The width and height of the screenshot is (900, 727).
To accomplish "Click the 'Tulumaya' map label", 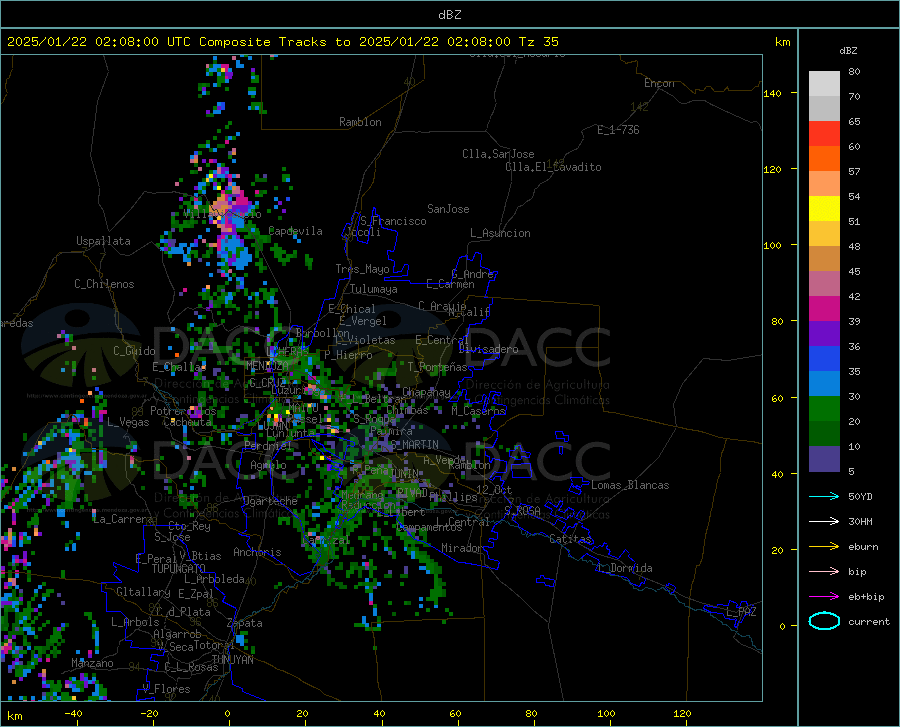I will pos(373,289).
